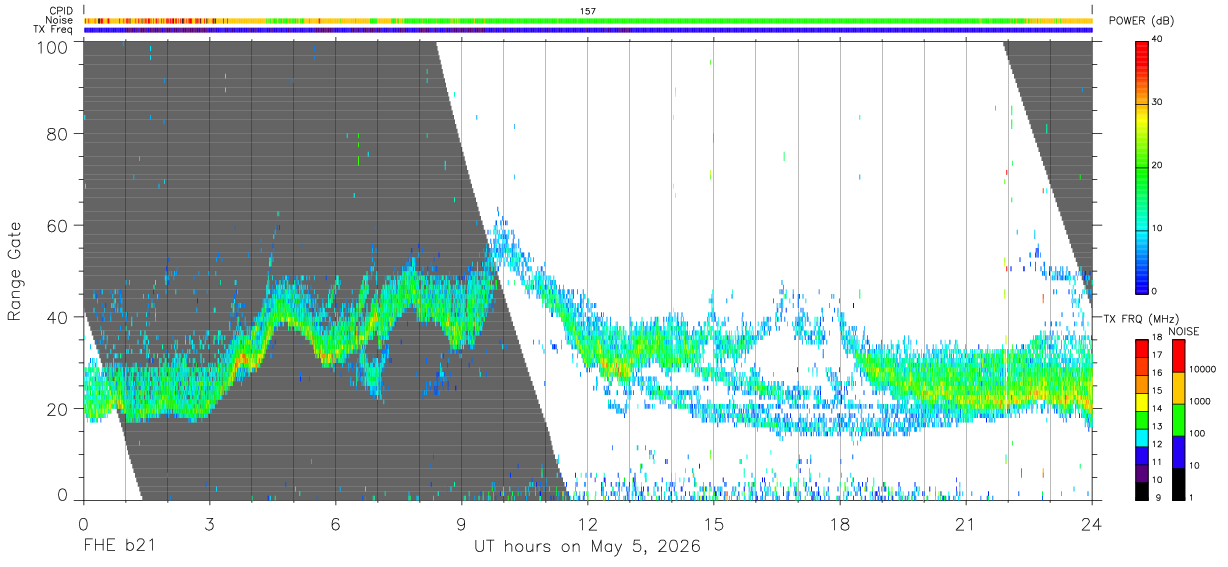Click the TX FRQ (MHz) legend title
1228x567 pixels.
coord(1140,318)
